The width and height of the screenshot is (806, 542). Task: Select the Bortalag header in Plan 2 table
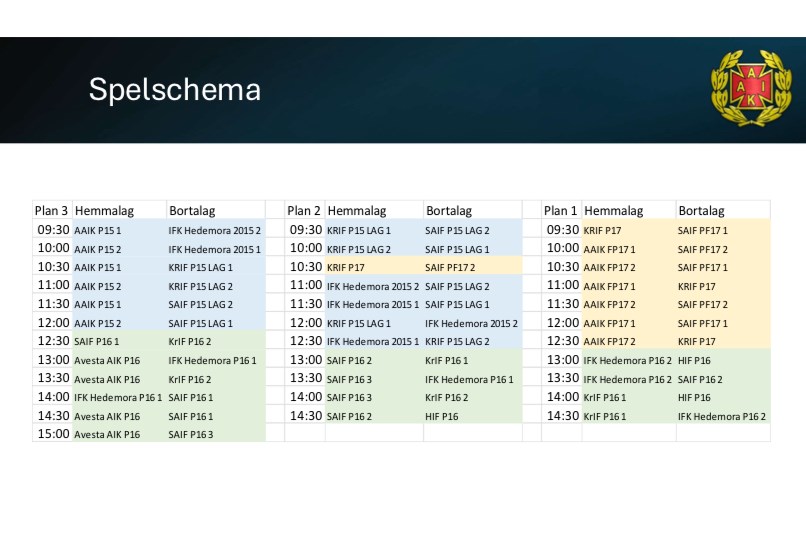(449, 211)
